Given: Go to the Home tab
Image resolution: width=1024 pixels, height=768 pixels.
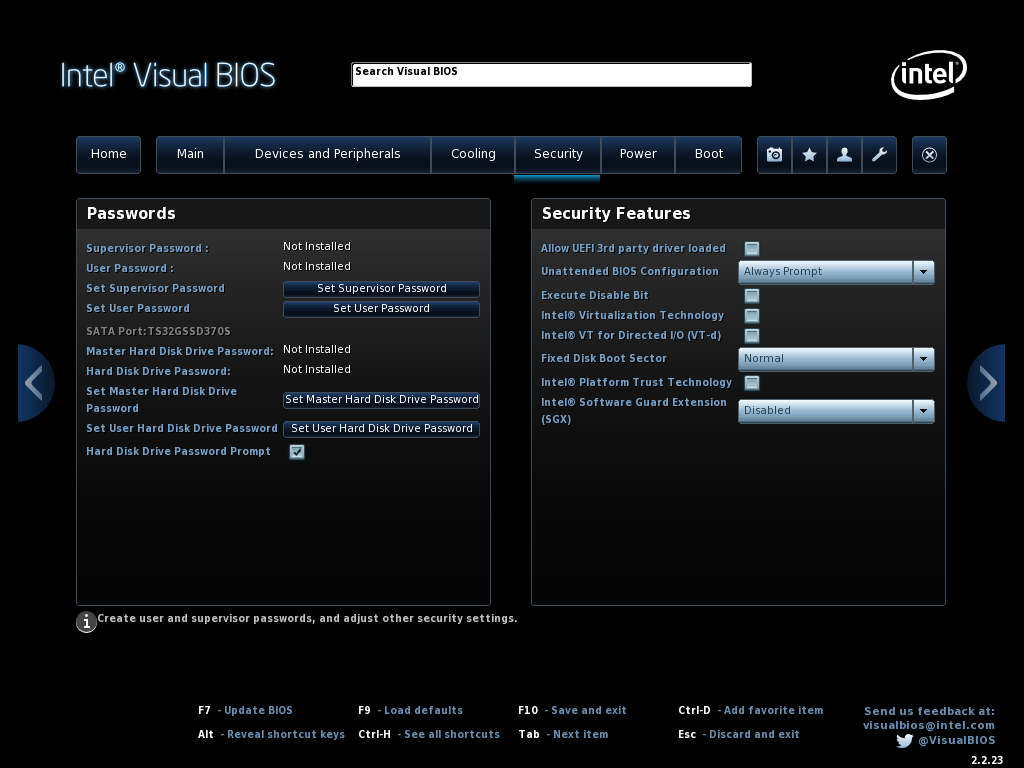Looking at the screenshot, I should [x=108, y=155].
